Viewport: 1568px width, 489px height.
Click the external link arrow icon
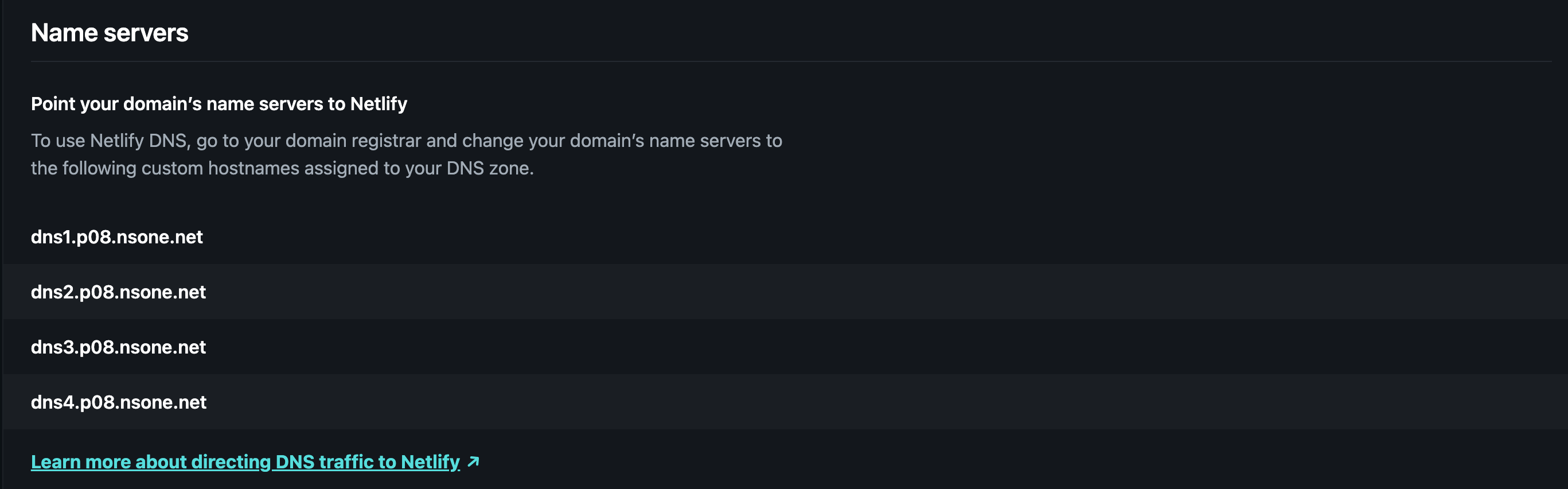473,461
